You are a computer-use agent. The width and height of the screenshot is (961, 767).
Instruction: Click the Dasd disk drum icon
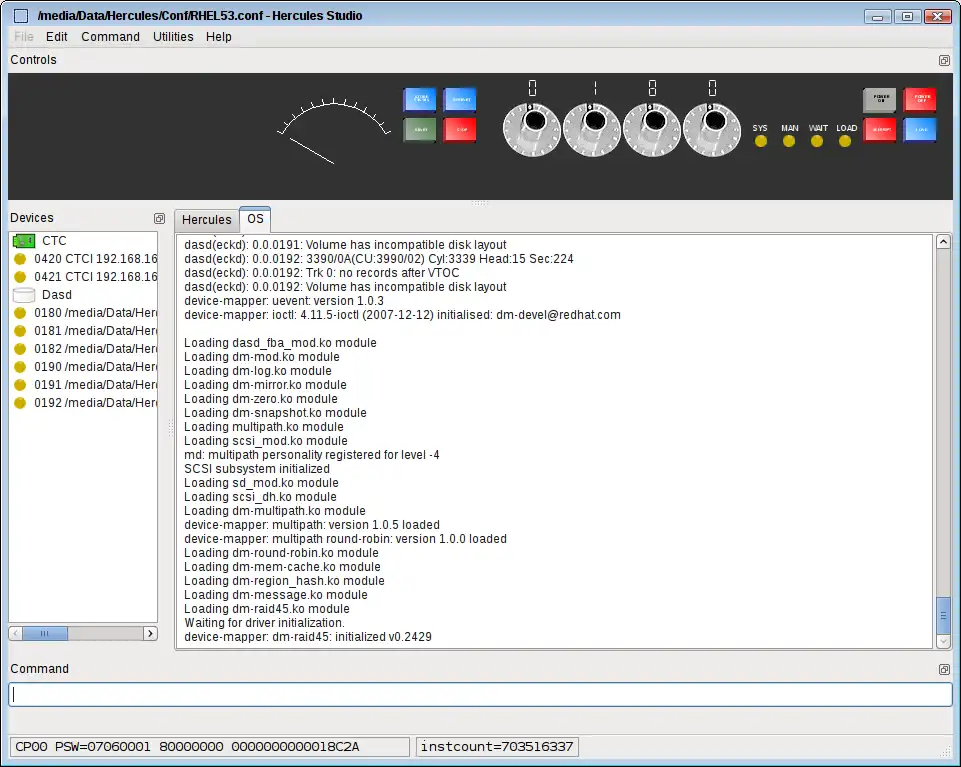coord(24,295)
